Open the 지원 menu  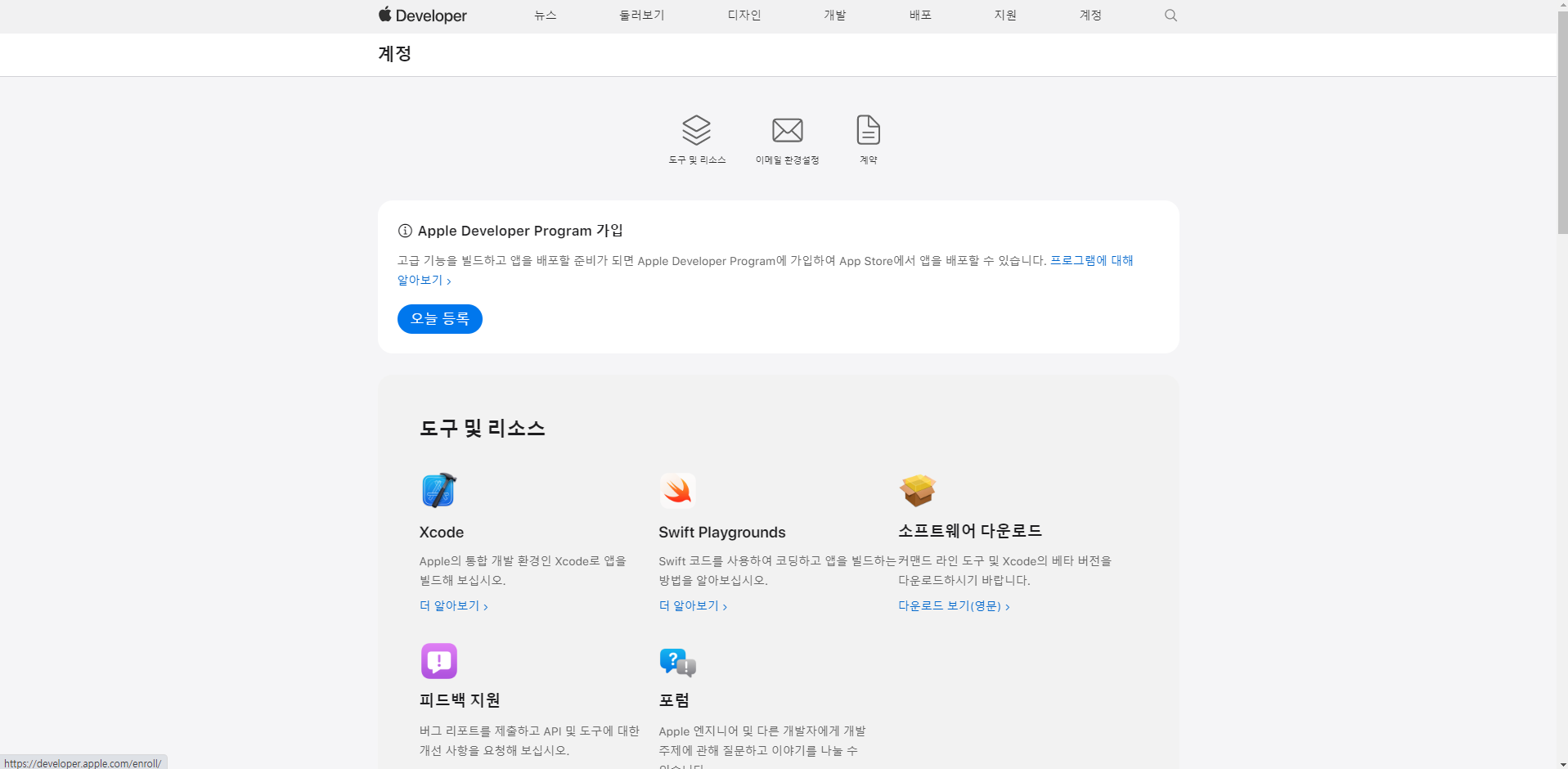click(1005, 16)
